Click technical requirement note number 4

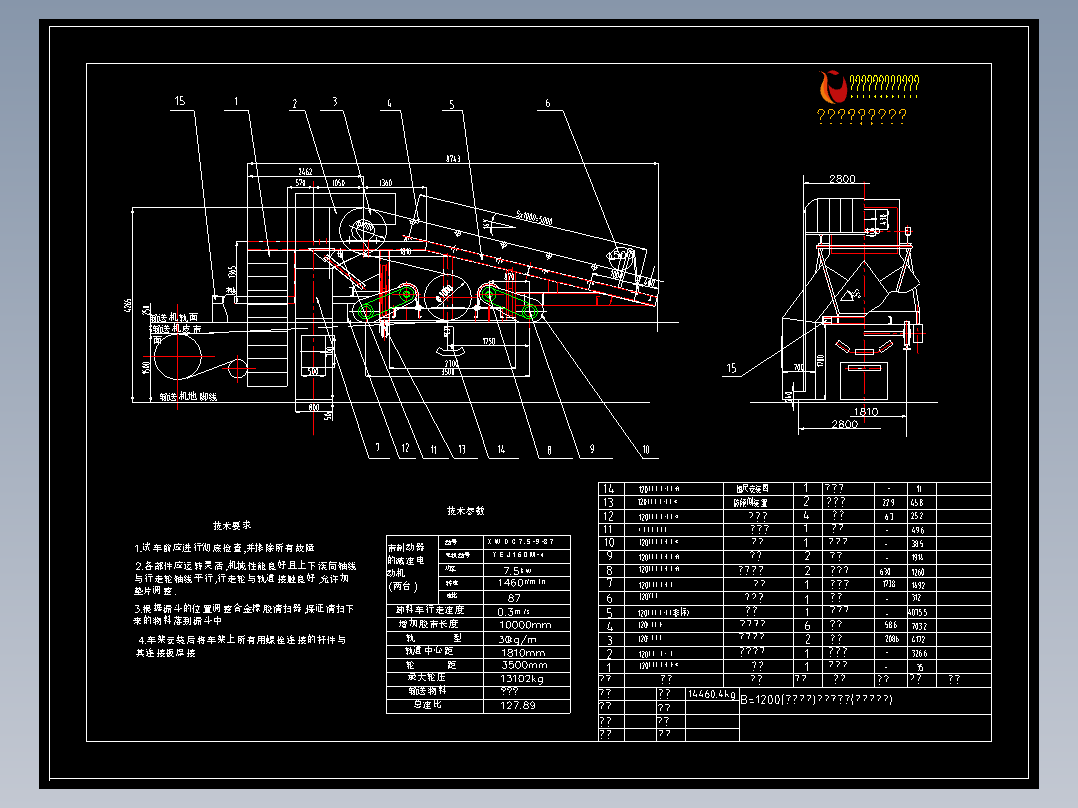(x=240, y=646)
